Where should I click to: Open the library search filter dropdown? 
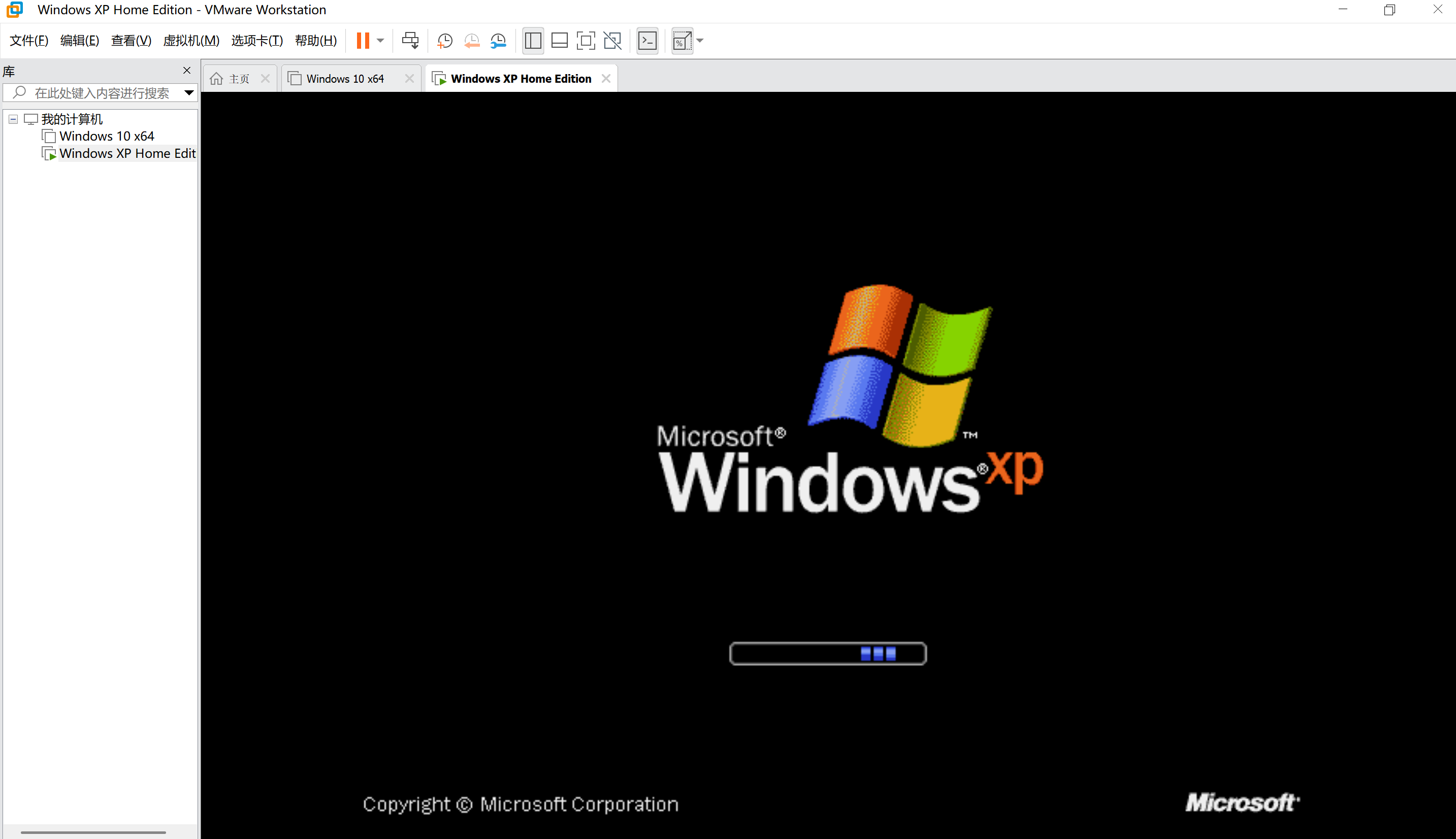188,93
